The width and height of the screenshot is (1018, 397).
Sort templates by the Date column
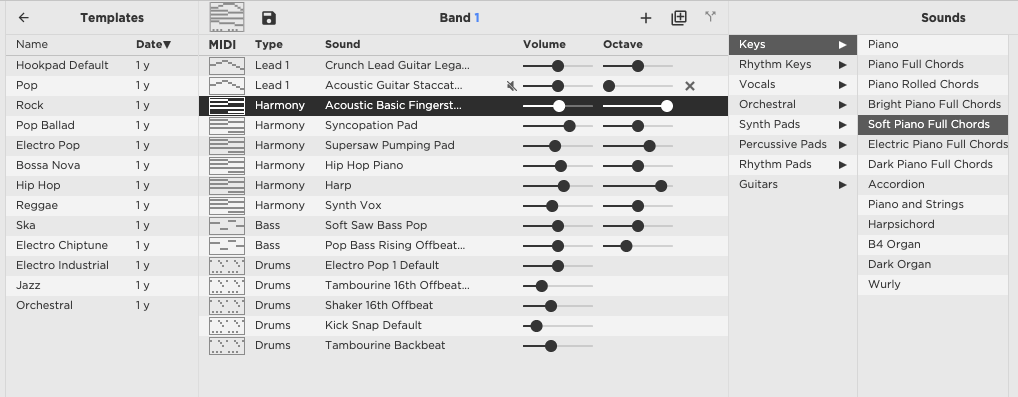pyautogui.click(x=153, y=44)
